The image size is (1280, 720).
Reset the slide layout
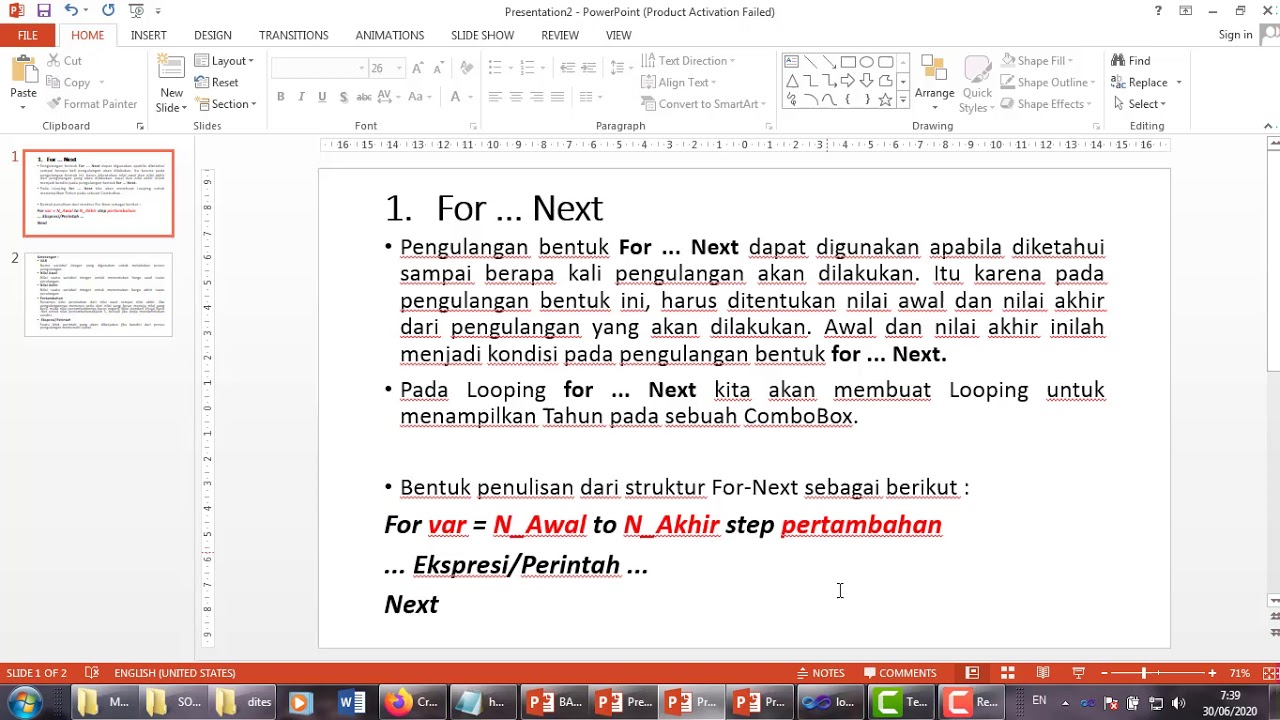(216, 82)
